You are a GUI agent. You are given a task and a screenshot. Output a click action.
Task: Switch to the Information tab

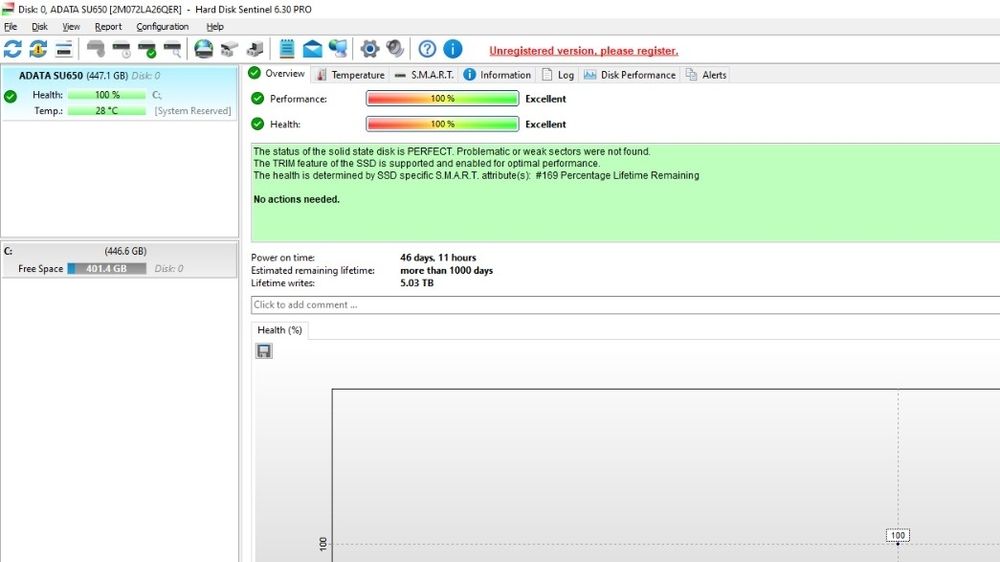(x=497, y=75)
